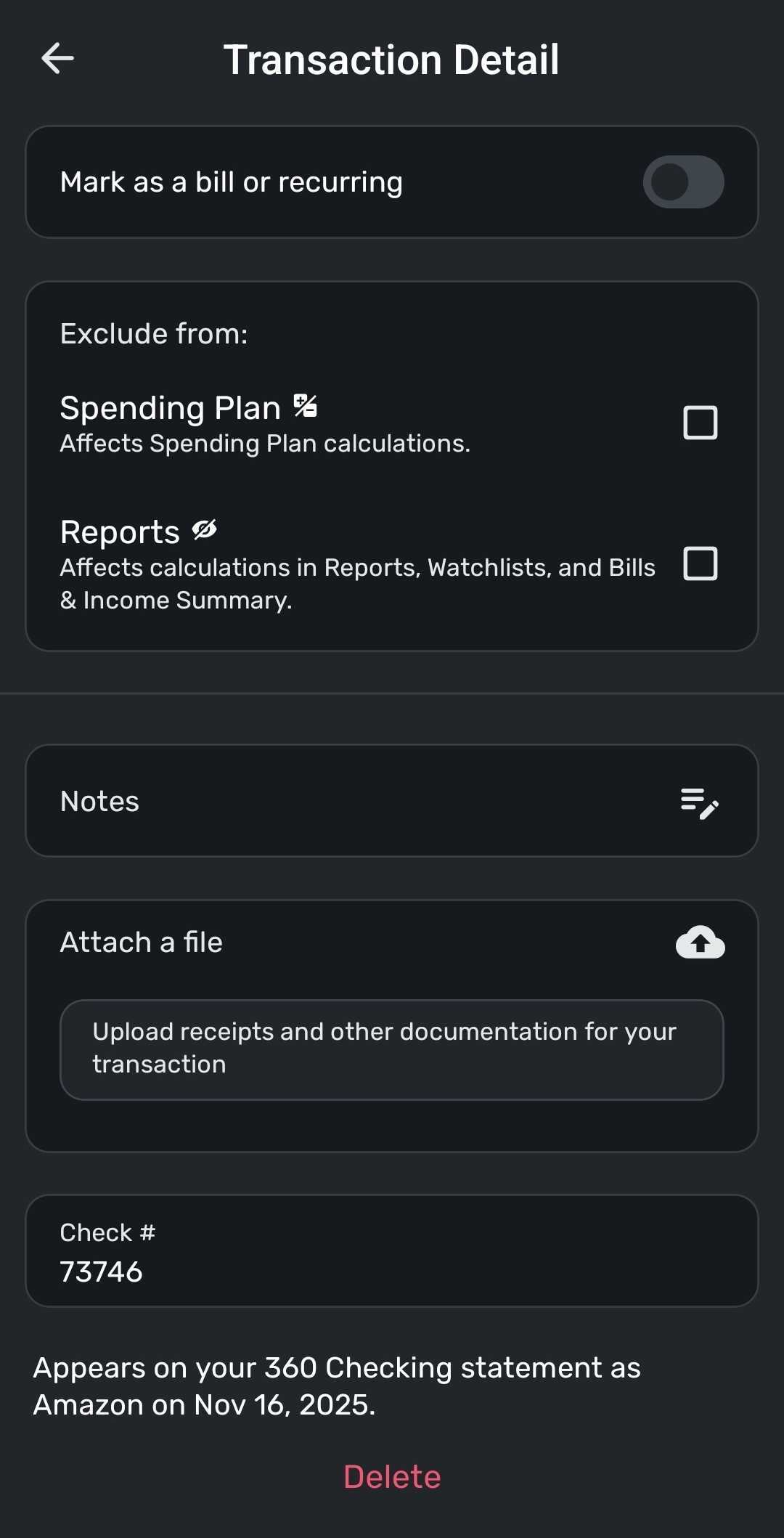Tap the check number 73746
The width and height of the screenshot is (784, 1538).
pos(102,1272)
